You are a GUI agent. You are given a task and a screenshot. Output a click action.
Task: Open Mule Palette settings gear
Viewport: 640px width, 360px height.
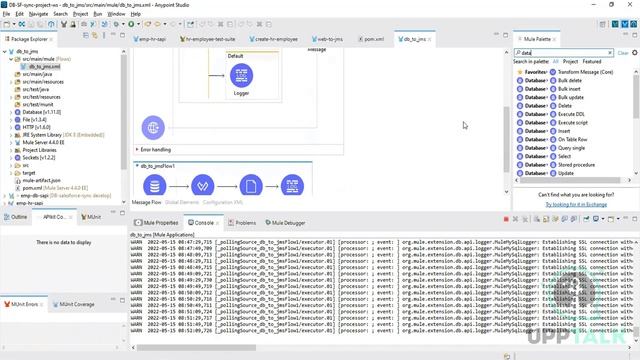pyautogui.click(x=635, y=53)
